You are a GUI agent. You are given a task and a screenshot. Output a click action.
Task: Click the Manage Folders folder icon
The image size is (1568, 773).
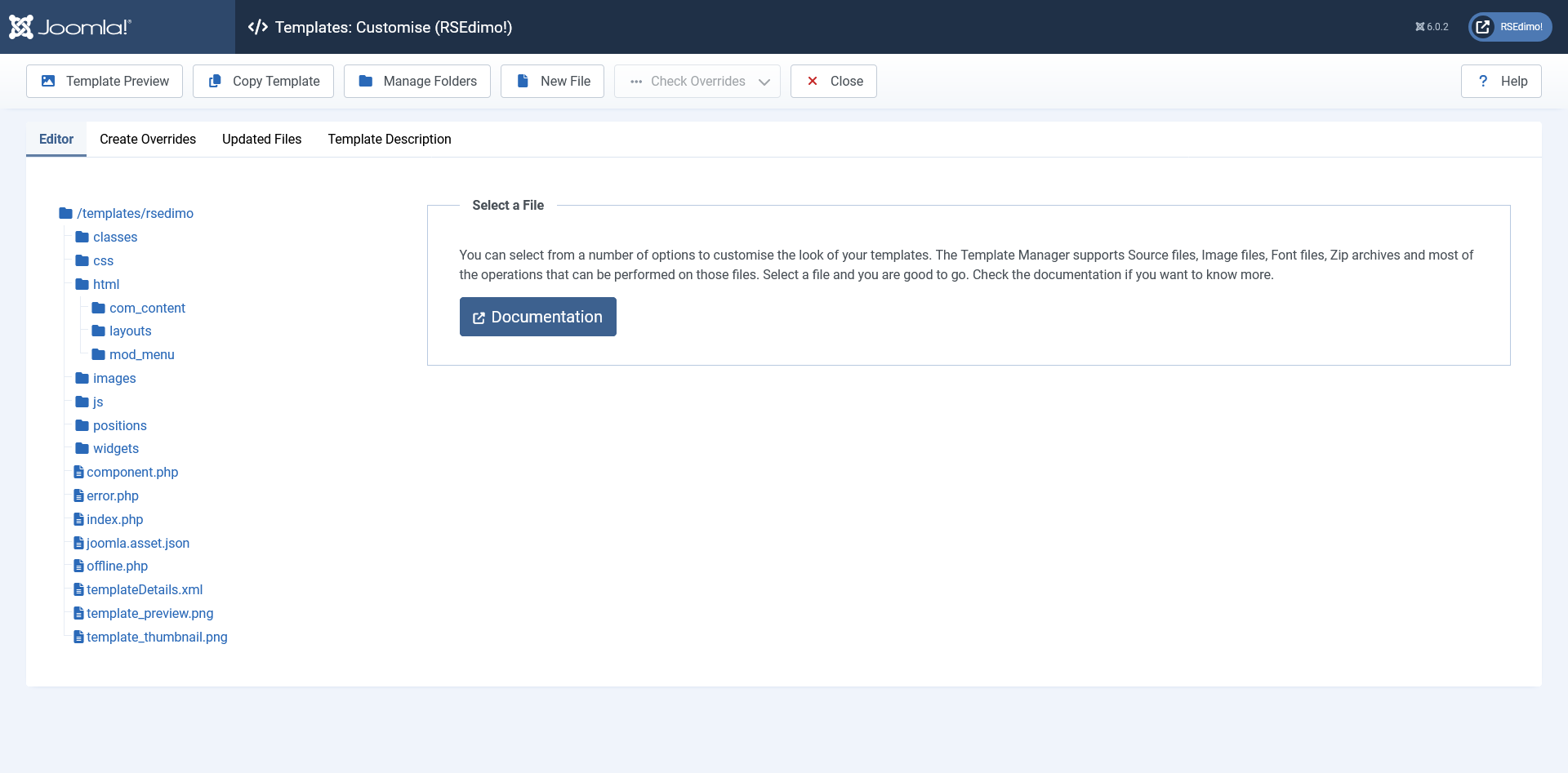point(366,81)
